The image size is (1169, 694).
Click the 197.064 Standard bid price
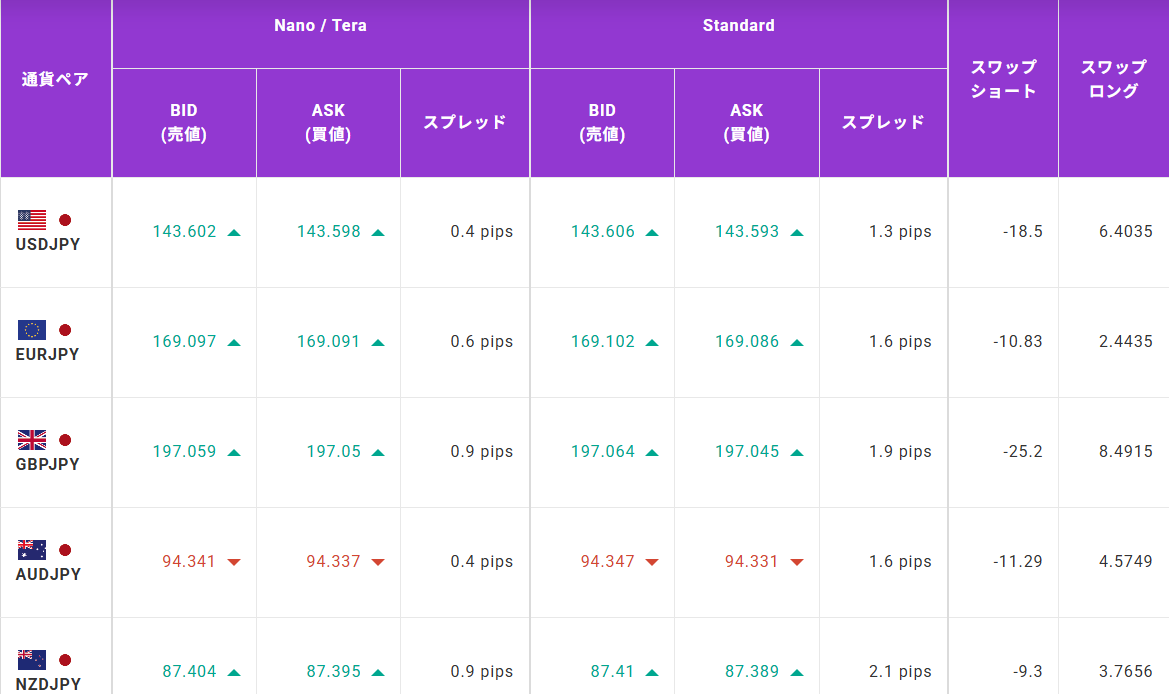point(603,452)
